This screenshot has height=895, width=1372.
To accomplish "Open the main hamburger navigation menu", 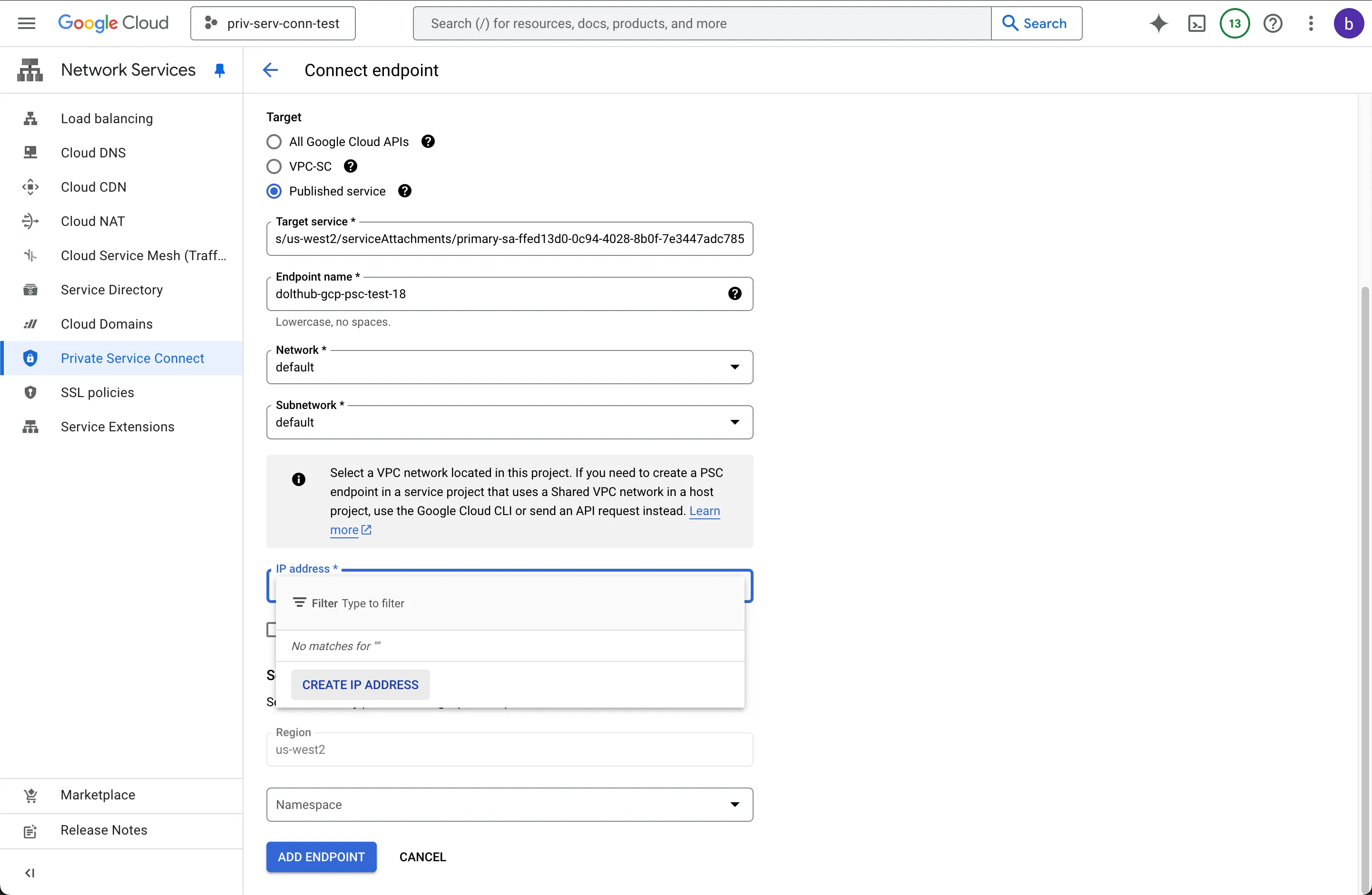I will [x=27, y=24].
